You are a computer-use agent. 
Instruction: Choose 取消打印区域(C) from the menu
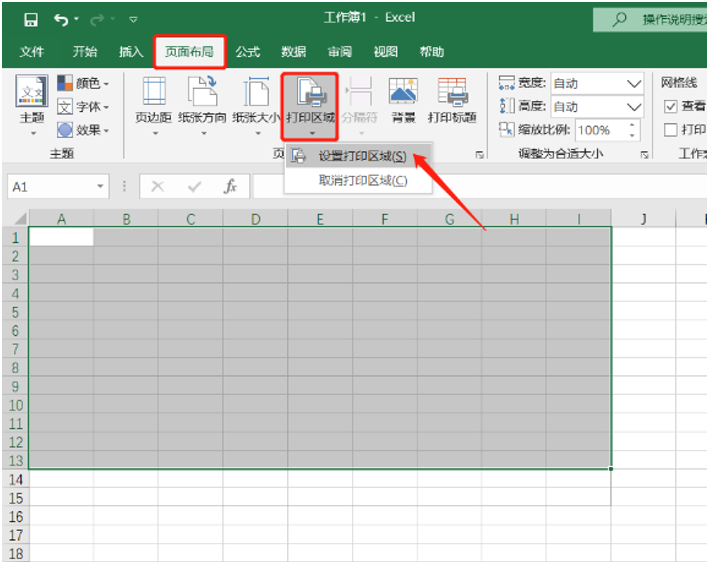358,180
